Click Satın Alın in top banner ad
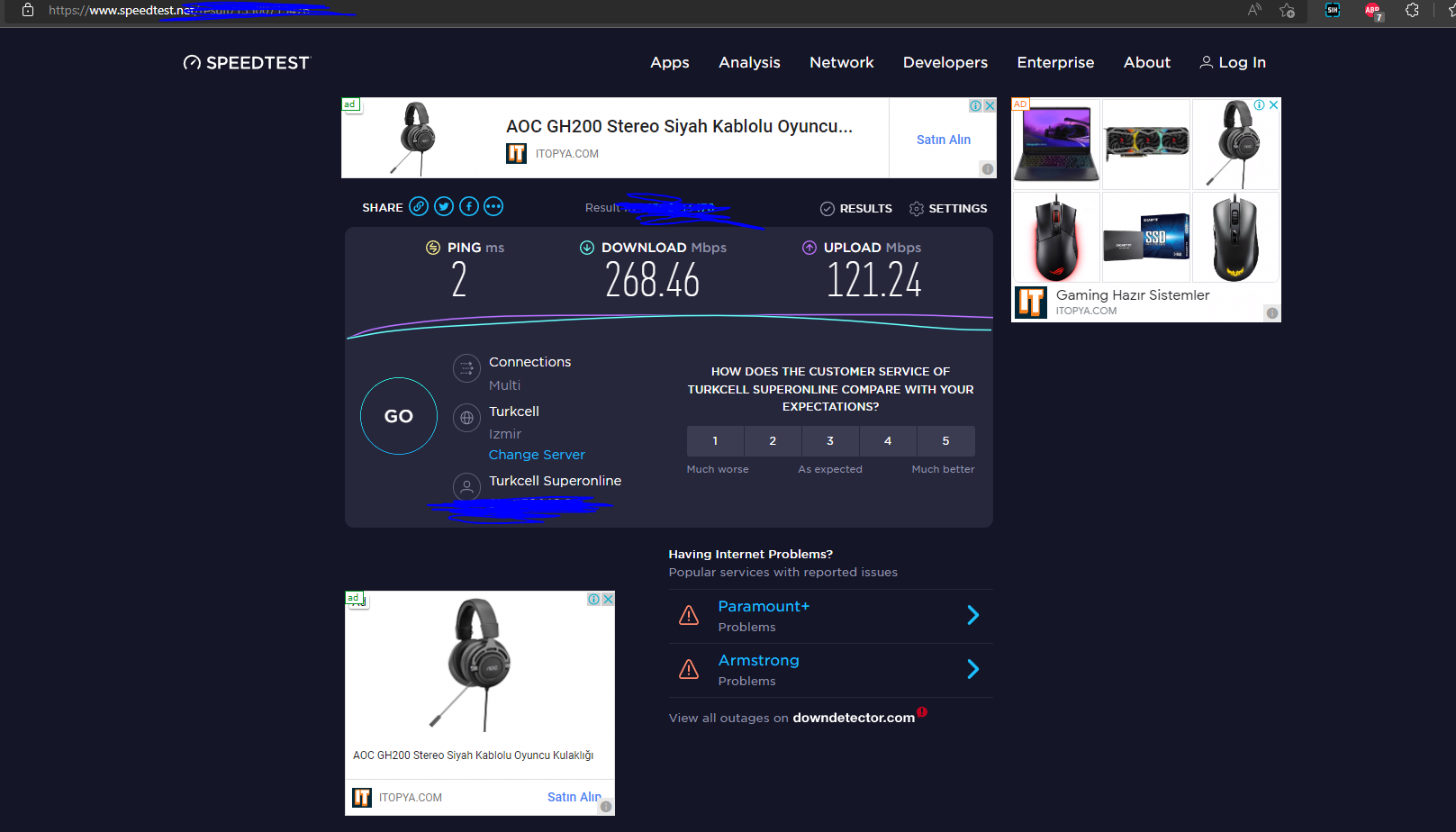 point(944,140)
